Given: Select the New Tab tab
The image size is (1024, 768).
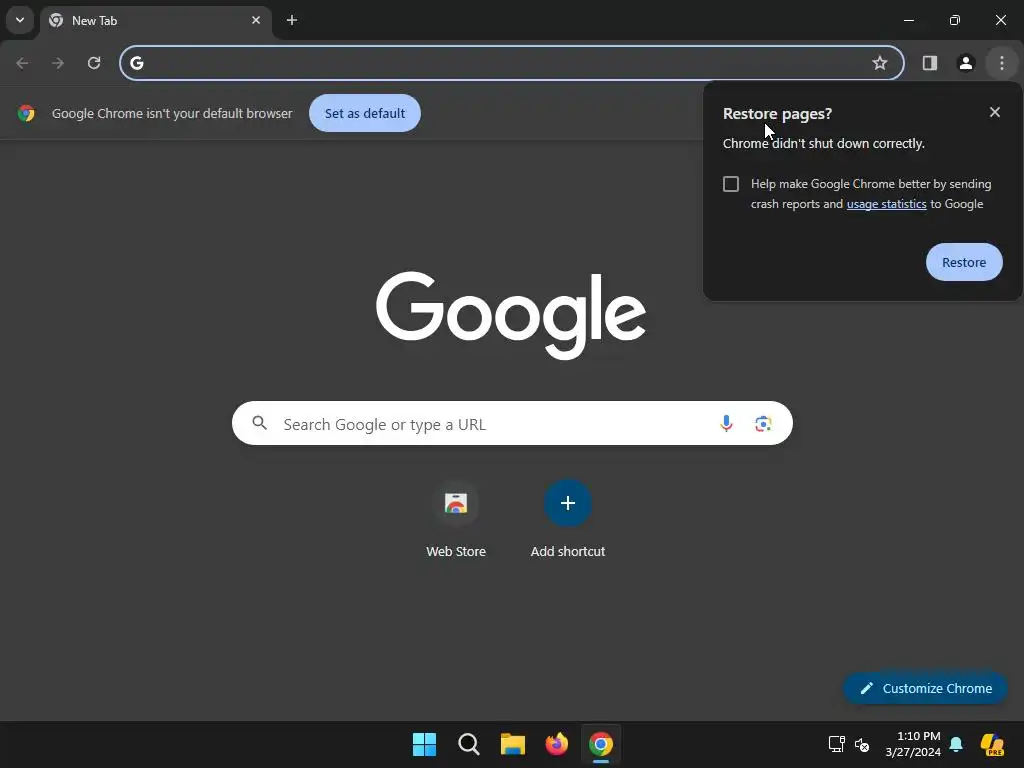Looking at the screenshot, I should tap(155, 21).
